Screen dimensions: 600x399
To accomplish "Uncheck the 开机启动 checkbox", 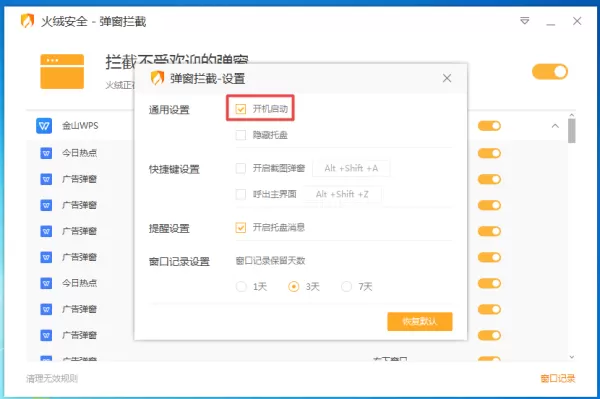I will click(241, 109).
